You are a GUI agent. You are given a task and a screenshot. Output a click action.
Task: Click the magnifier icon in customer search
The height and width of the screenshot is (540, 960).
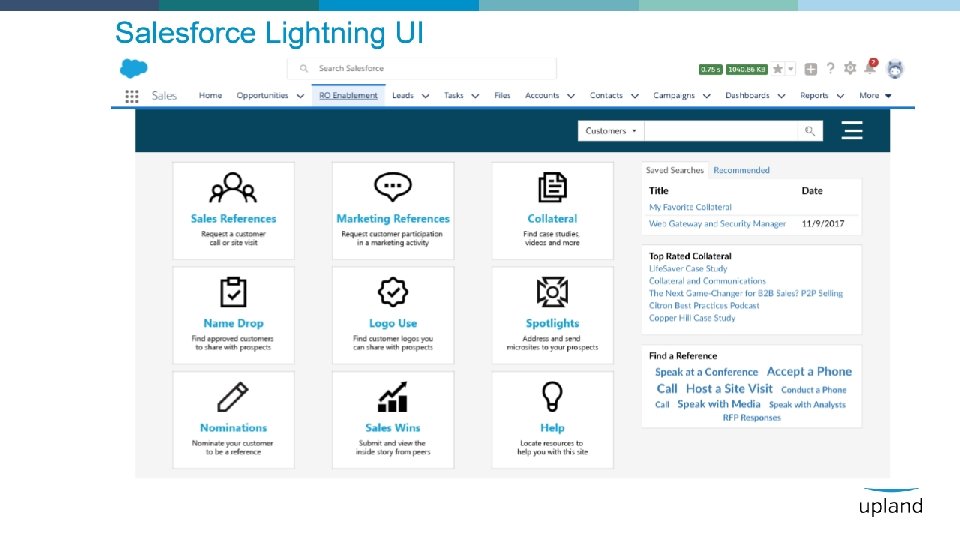(810, 131)
